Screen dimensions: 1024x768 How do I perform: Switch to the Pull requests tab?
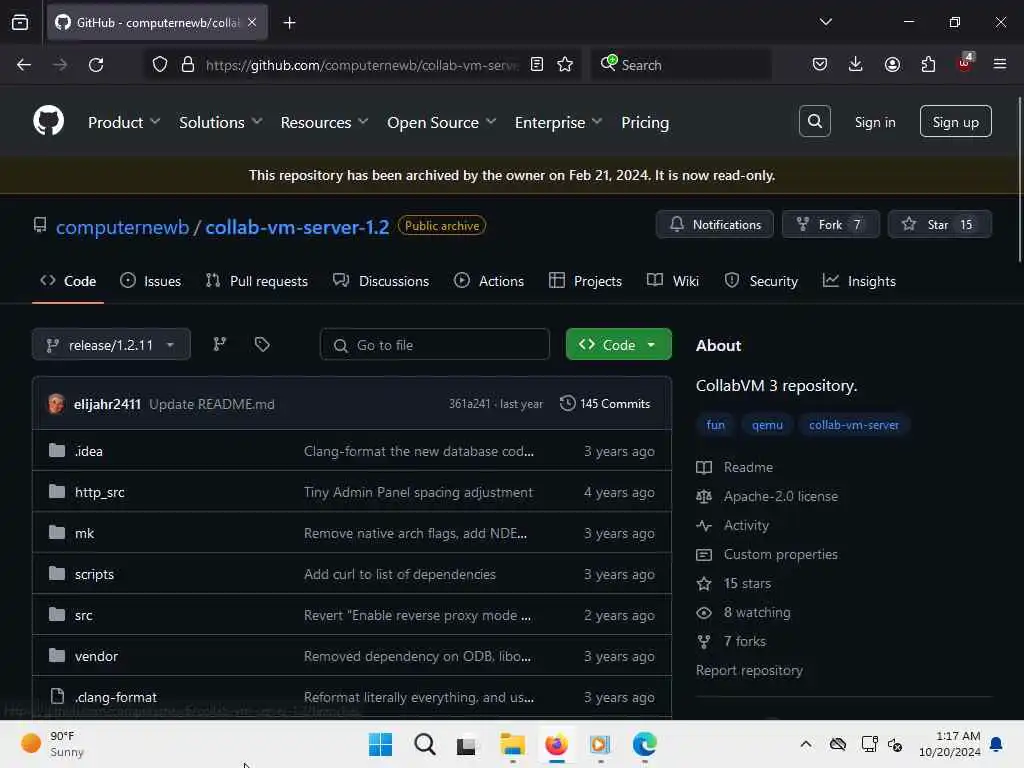257,281
